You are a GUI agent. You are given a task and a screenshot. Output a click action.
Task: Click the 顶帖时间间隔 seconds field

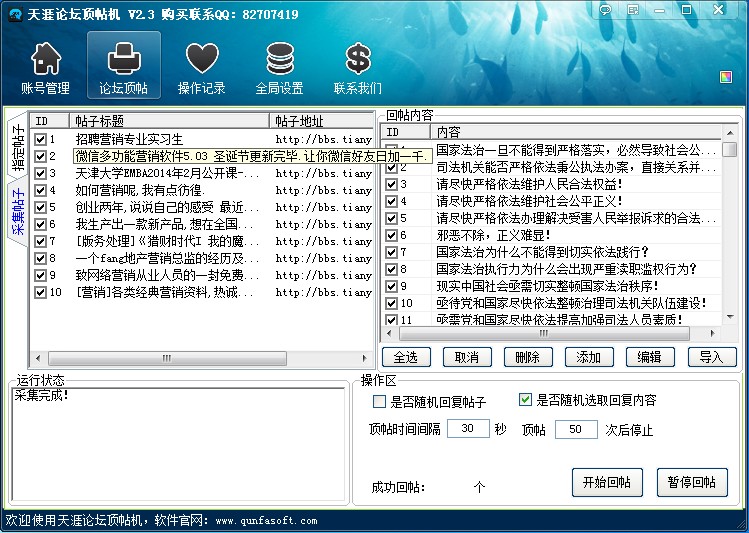(x=467, y=428)
